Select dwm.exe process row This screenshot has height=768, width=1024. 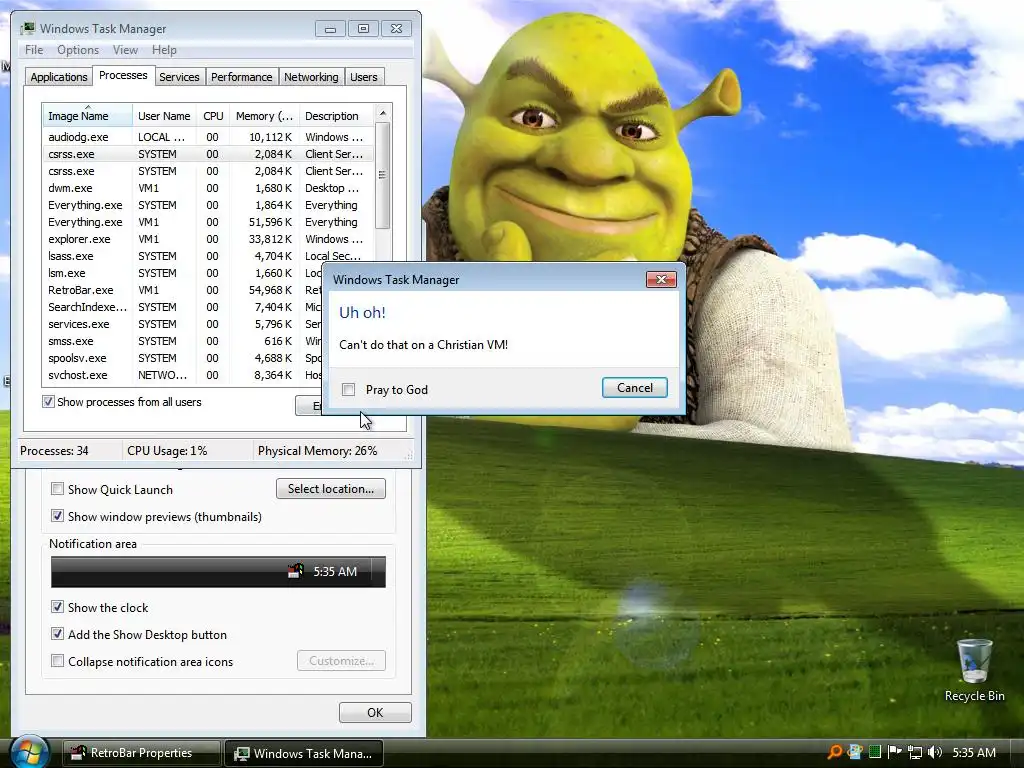[x=207, y=188]
